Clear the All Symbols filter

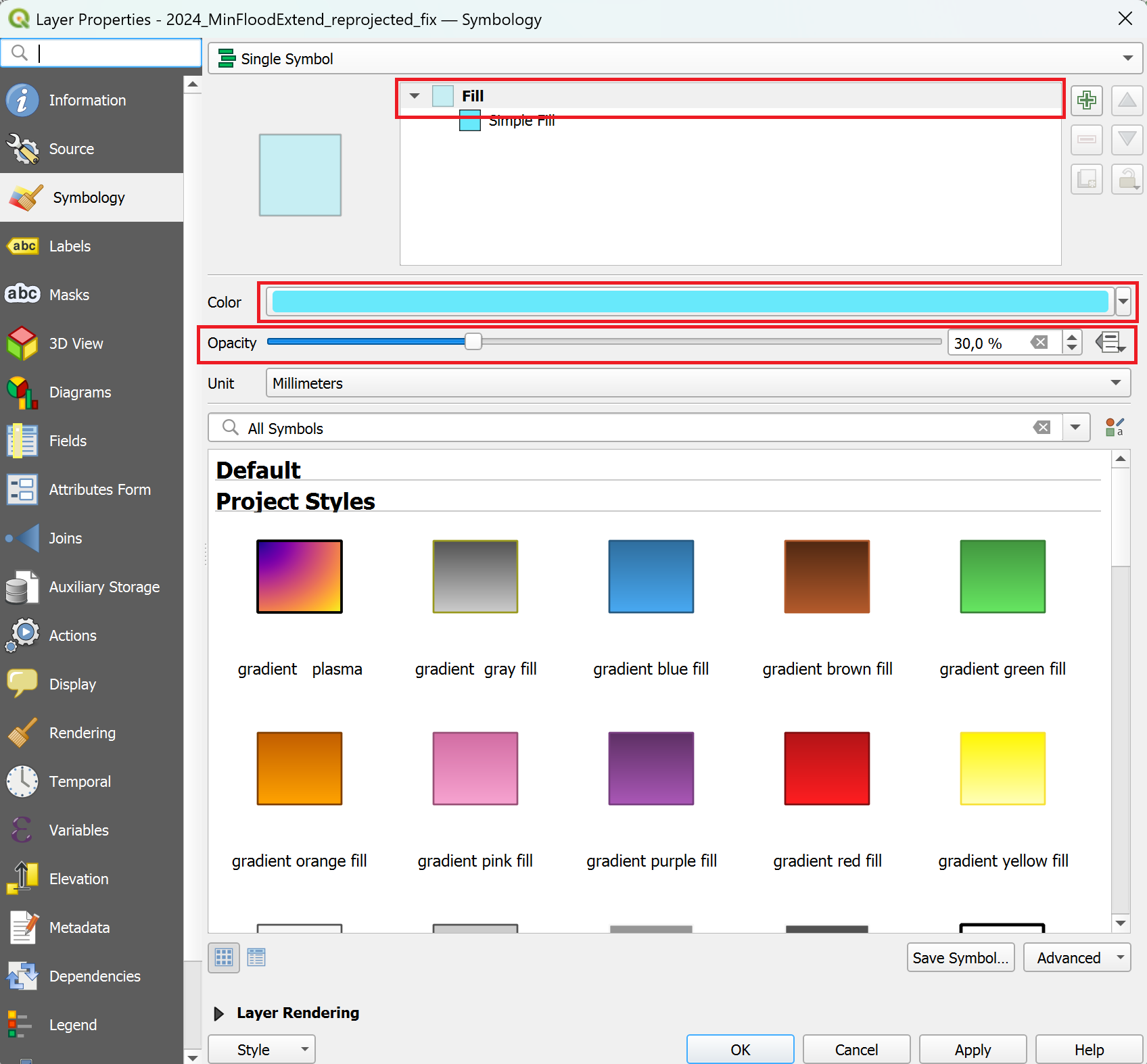pos(1042,427)
